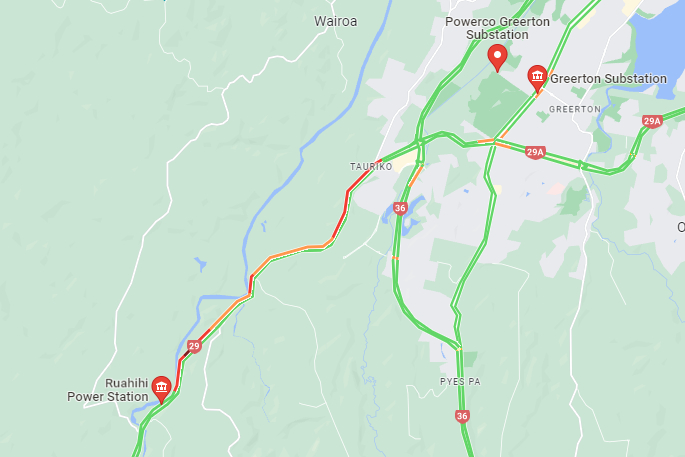Click the Greerton suburb label
This screenshot has height=457, width=685.
pos(575,109)
